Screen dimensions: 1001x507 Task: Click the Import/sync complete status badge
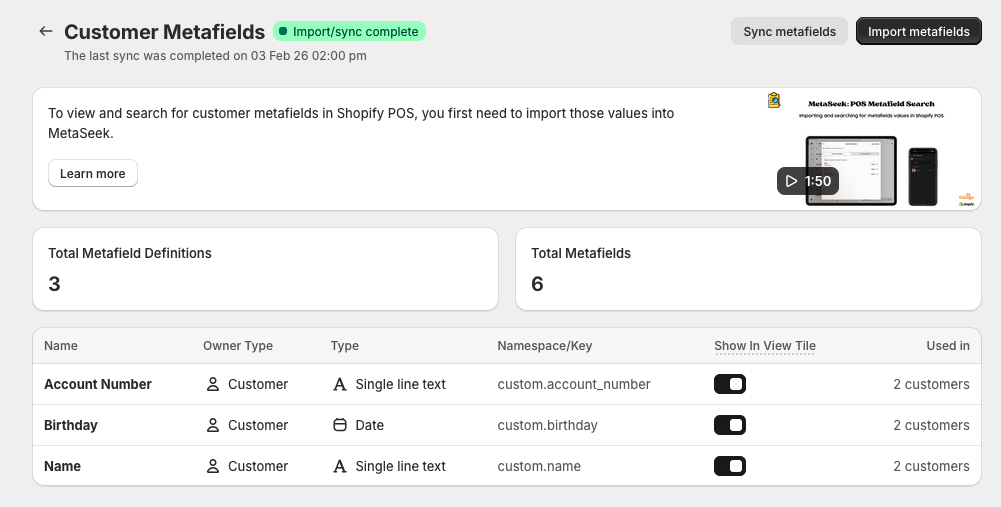(x=349, y=32)
